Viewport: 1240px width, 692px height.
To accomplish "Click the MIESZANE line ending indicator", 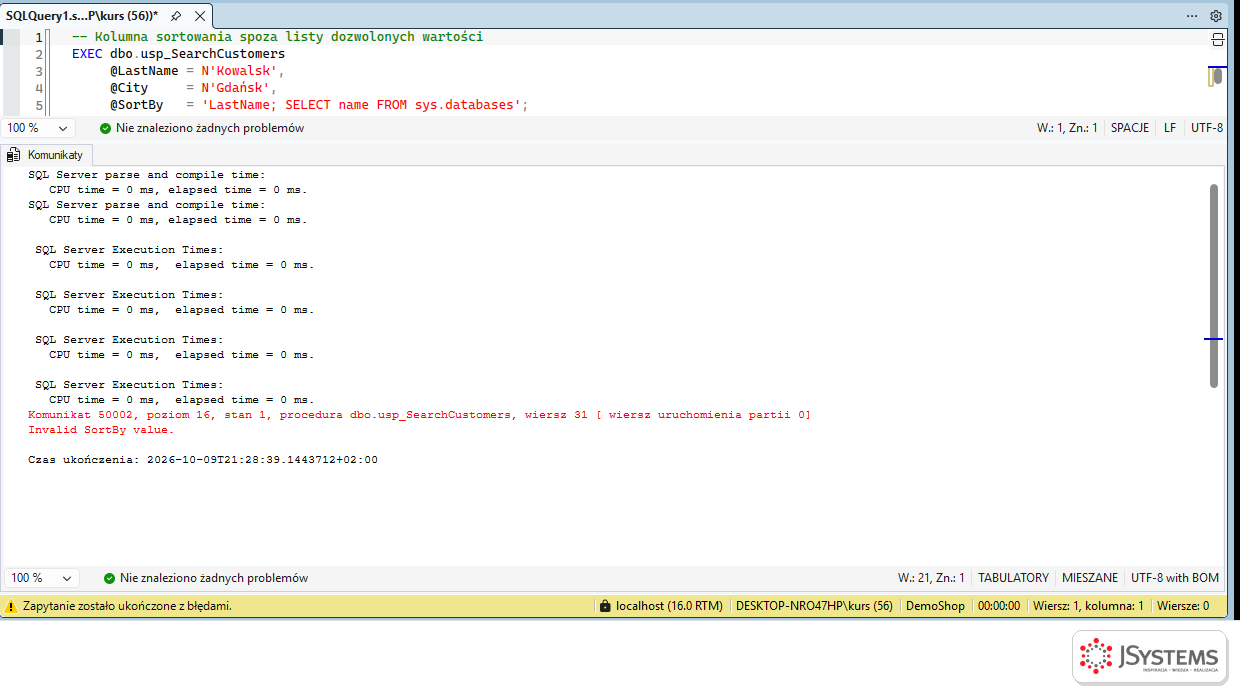I will pos(1090,578).
